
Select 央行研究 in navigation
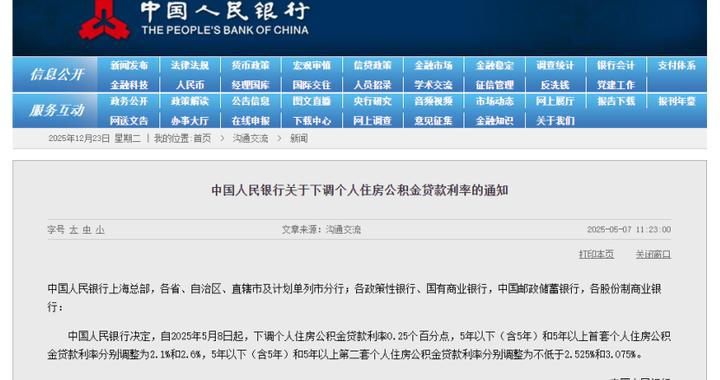(372, 101)
